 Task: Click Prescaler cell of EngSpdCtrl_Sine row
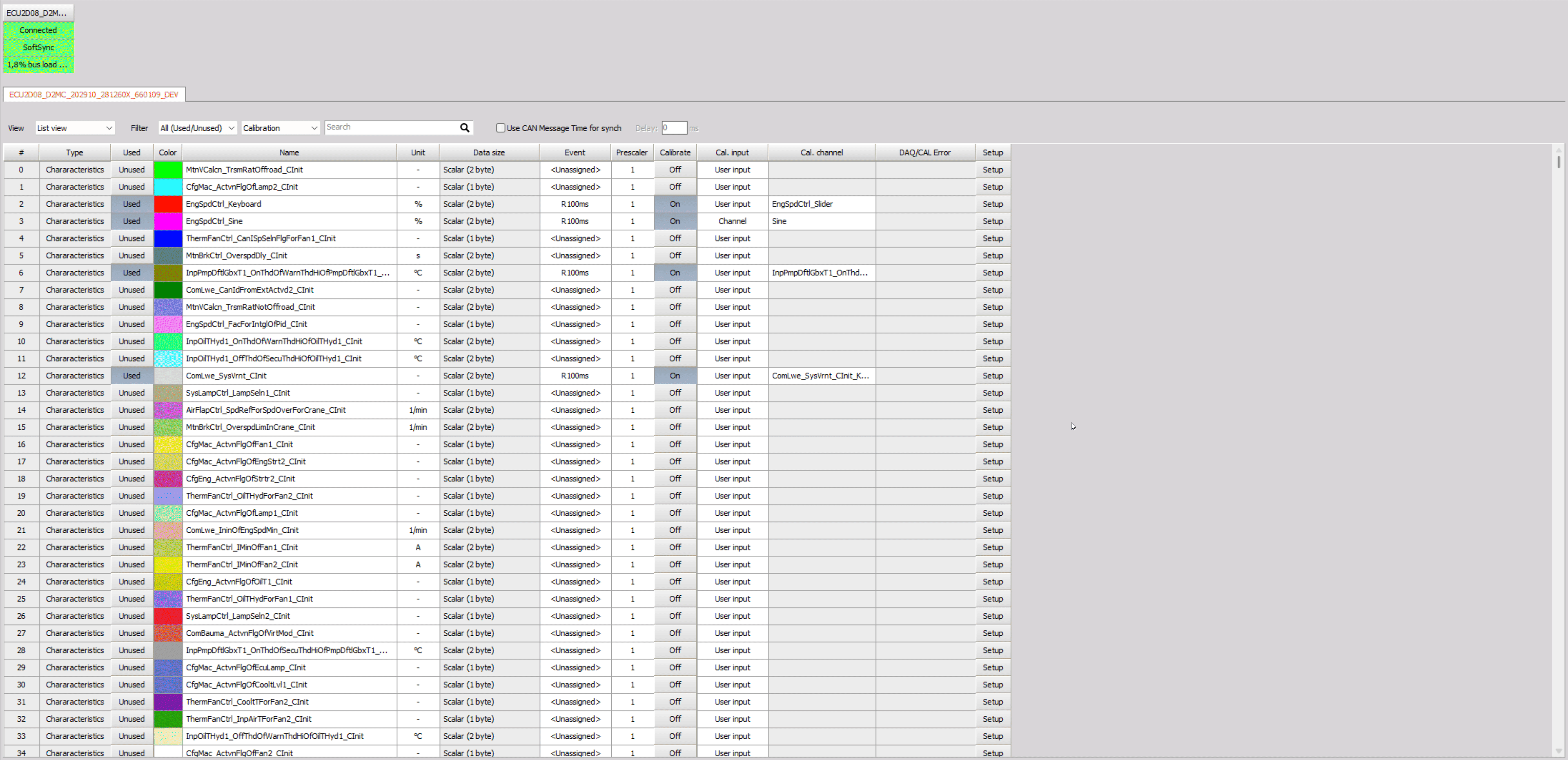(x=632, y=221)
